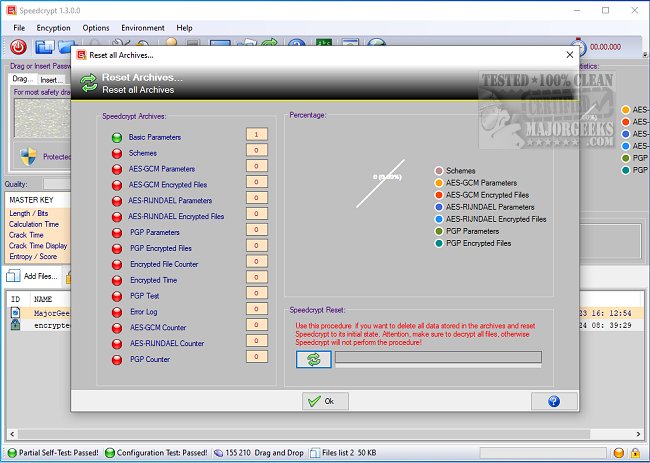Open the Options menu
The width and height of the screenshot is (650, 463).
[96, 28]
